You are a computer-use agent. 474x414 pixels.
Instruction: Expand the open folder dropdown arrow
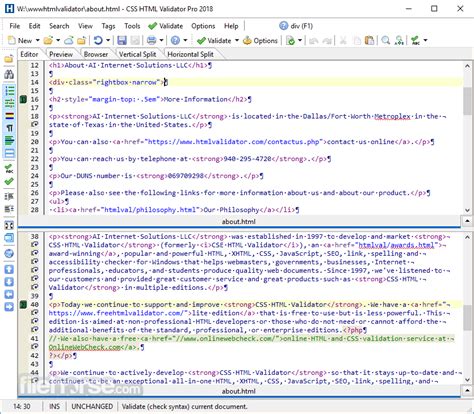58,41
